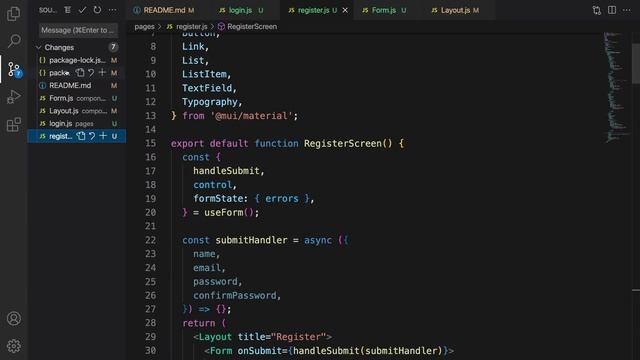Commit changes with the checkmark icon
This screenshot has width=640, height=360.
82,10
